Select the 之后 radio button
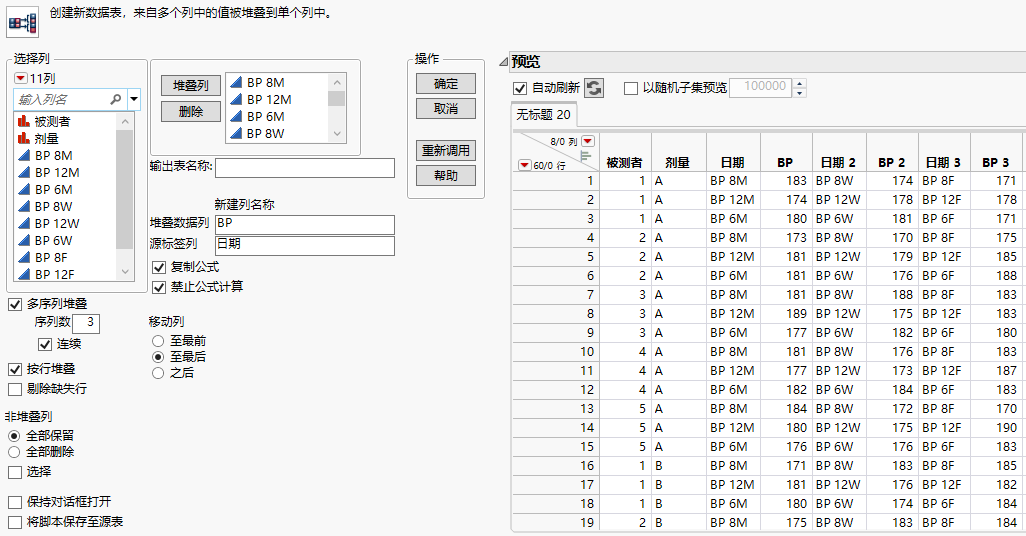The image size is (1026, 536). click(x=158, y=373)
